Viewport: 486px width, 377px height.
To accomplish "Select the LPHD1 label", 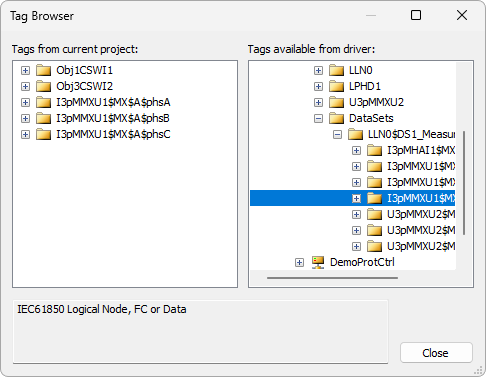I will tap(365, 86).
